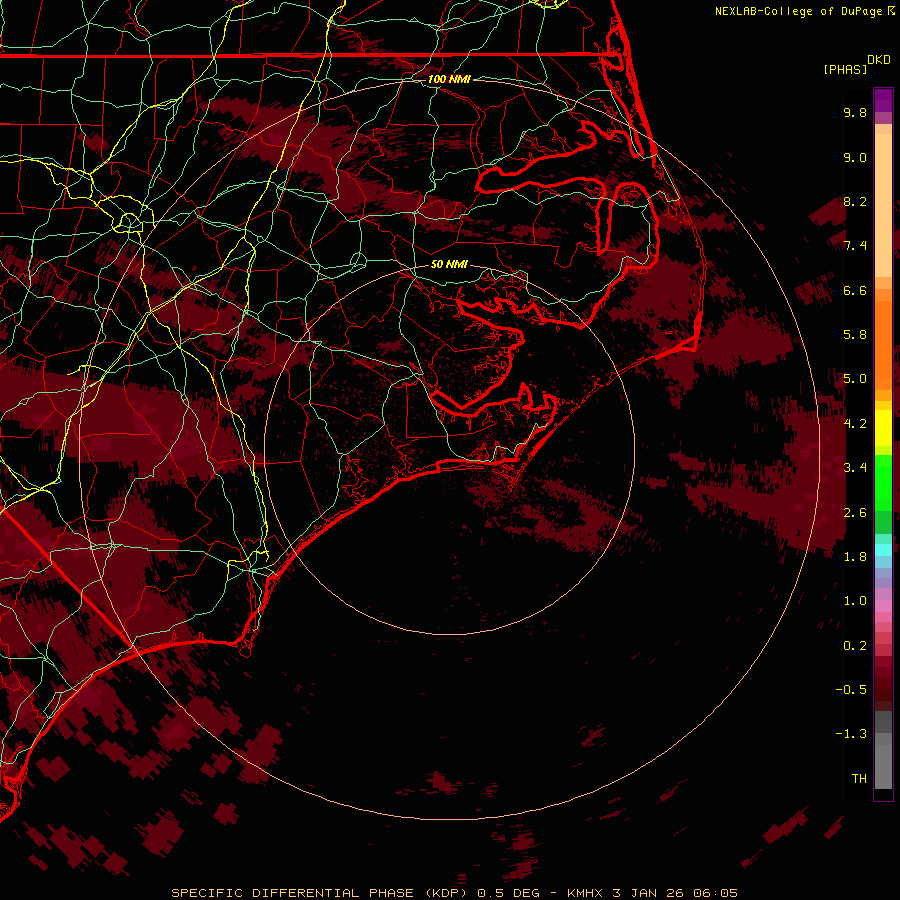Select the 5.8 scale value
The image size is (900, 900).
pyautogui.click(x=855, y=335)
